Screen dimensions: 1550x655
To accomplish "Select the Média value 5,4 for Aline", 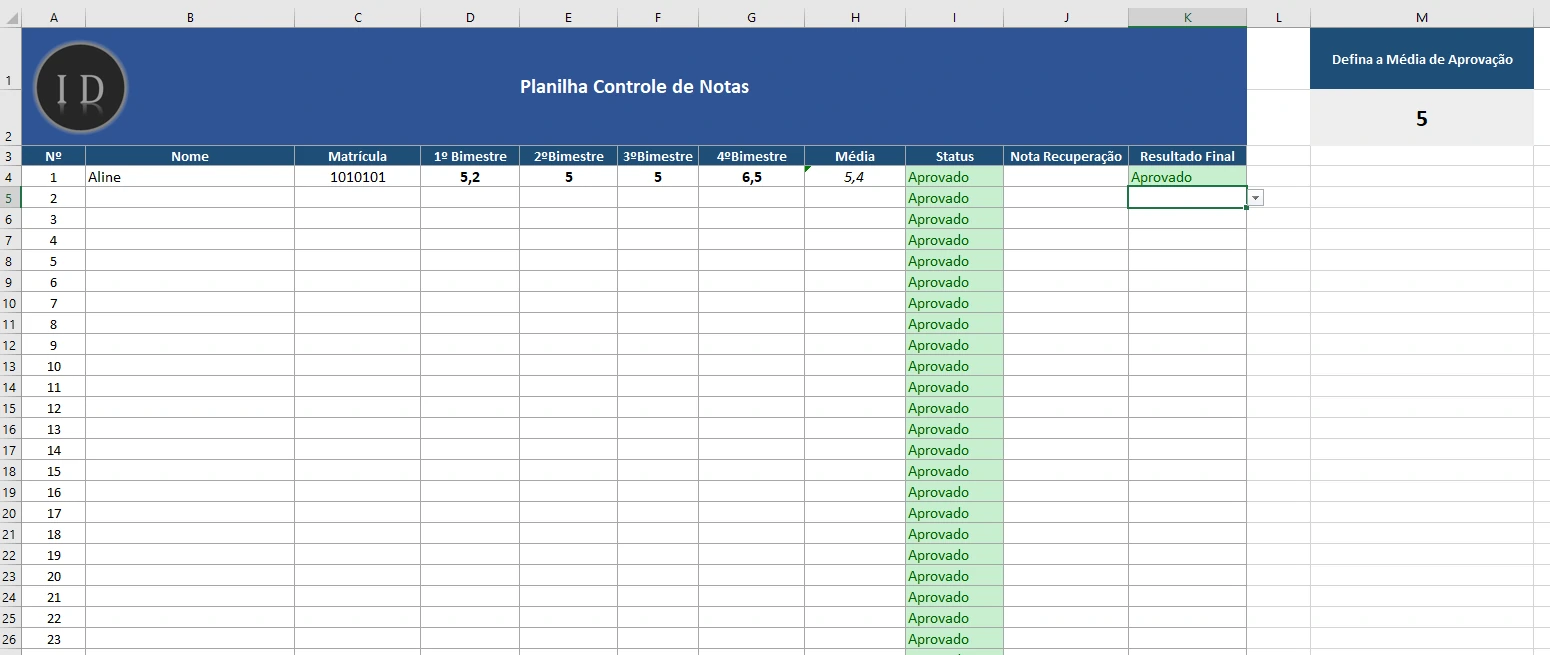I will pyautogui.click(x=855, y=176).
